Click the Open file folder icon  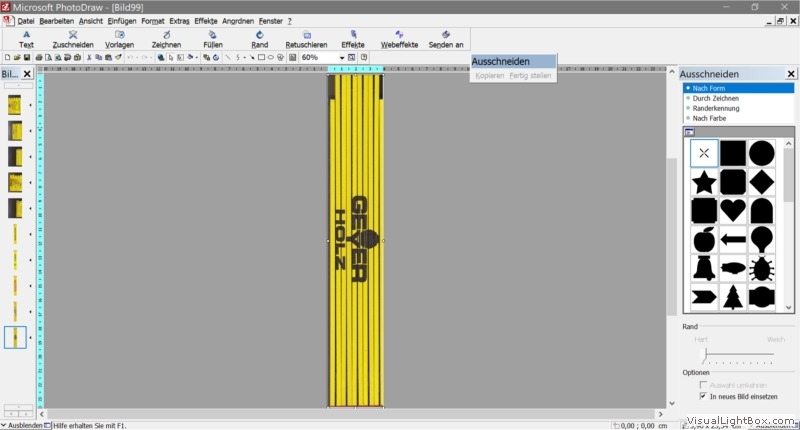[x=17, y=58]
